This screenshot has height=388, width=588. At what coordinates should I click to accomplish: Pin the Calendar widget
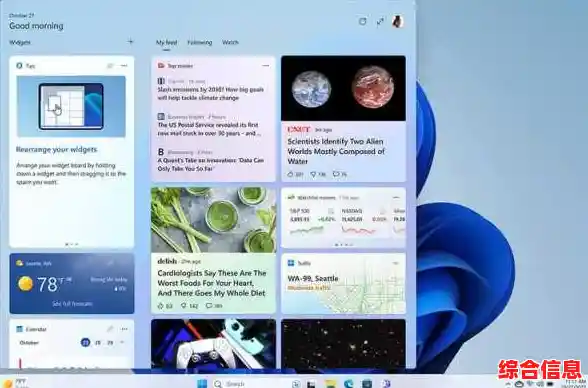(110, 329)
